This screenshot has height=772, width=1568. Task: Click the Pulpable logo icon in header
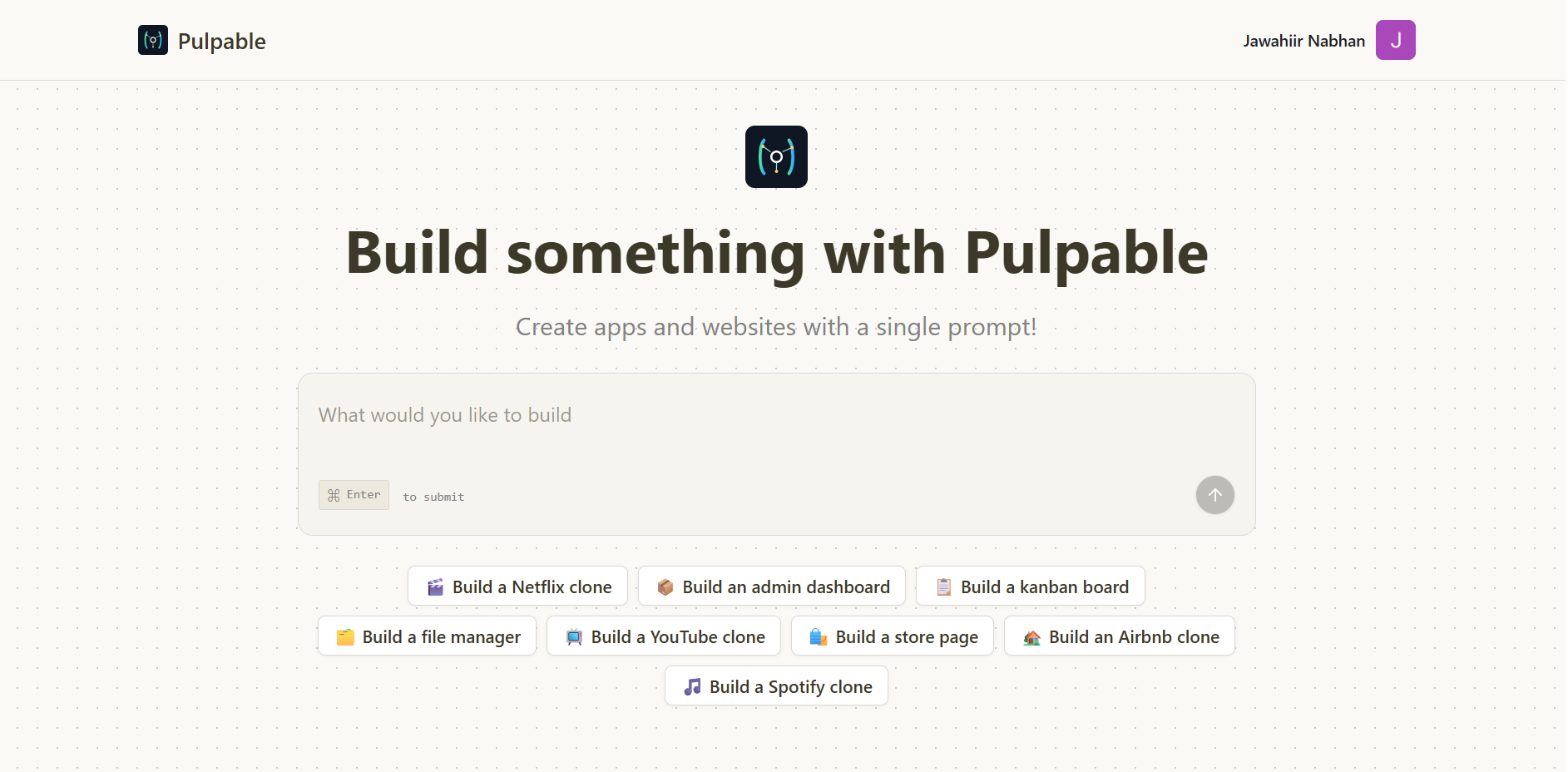[x=153, y=40]
